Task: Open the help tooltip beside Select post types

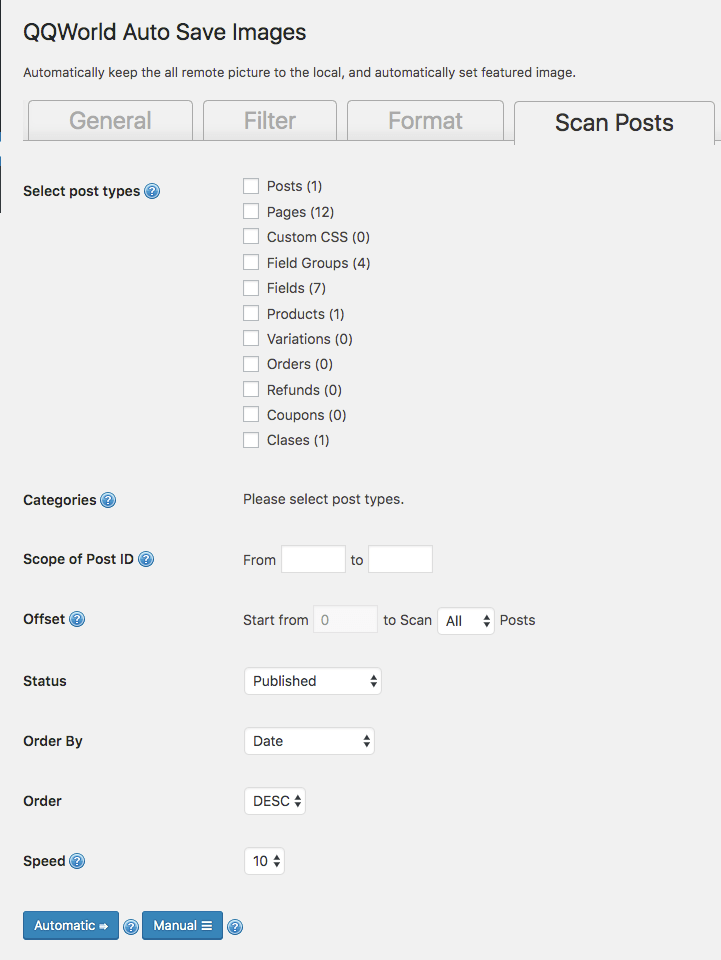Action: coord(152,190)
